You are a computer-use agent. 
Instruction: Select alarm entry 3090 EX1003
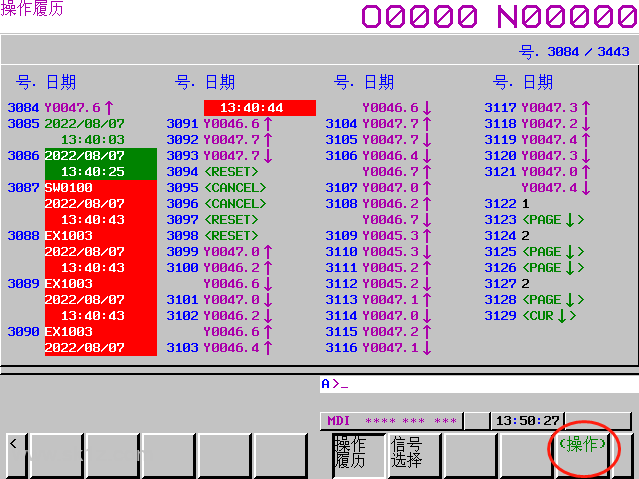tap(82, 340)
